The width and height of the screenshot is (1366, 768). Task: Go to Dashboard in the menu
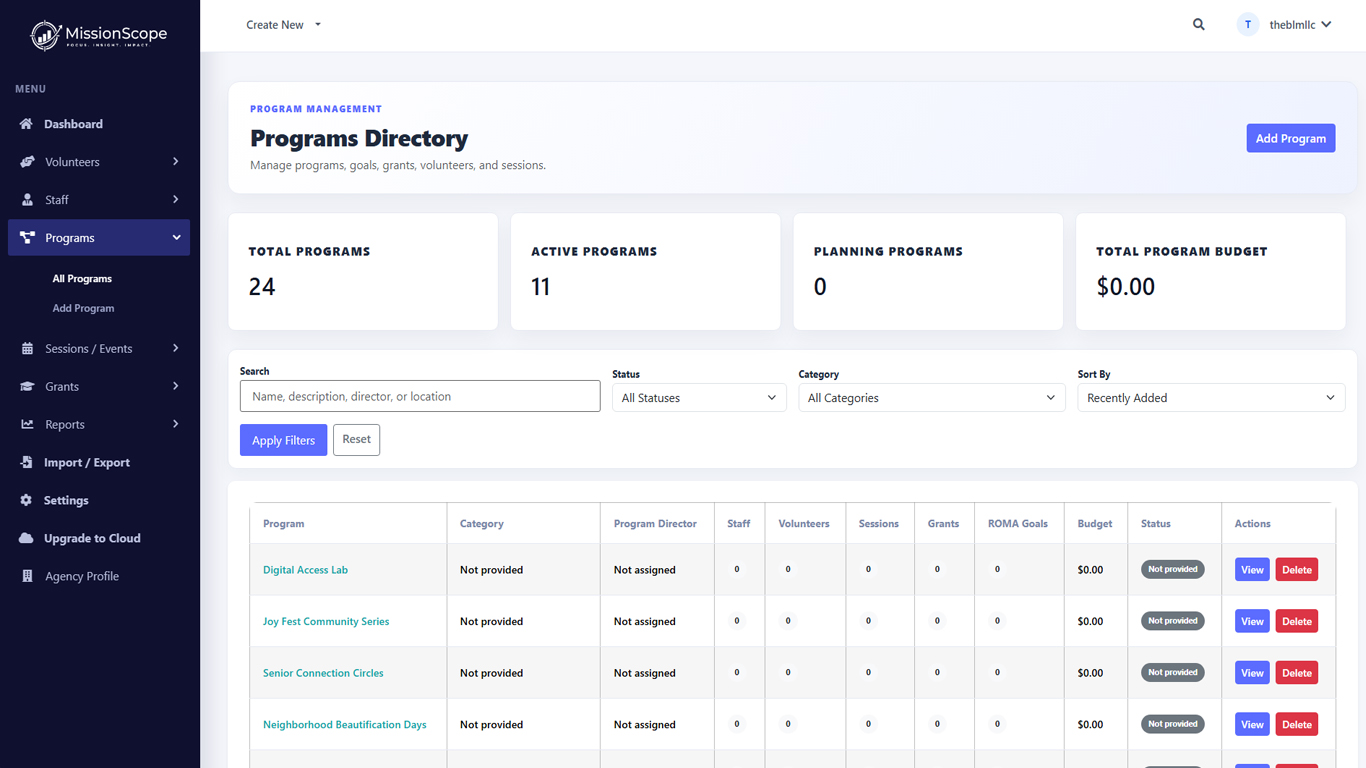pos(73,124)
